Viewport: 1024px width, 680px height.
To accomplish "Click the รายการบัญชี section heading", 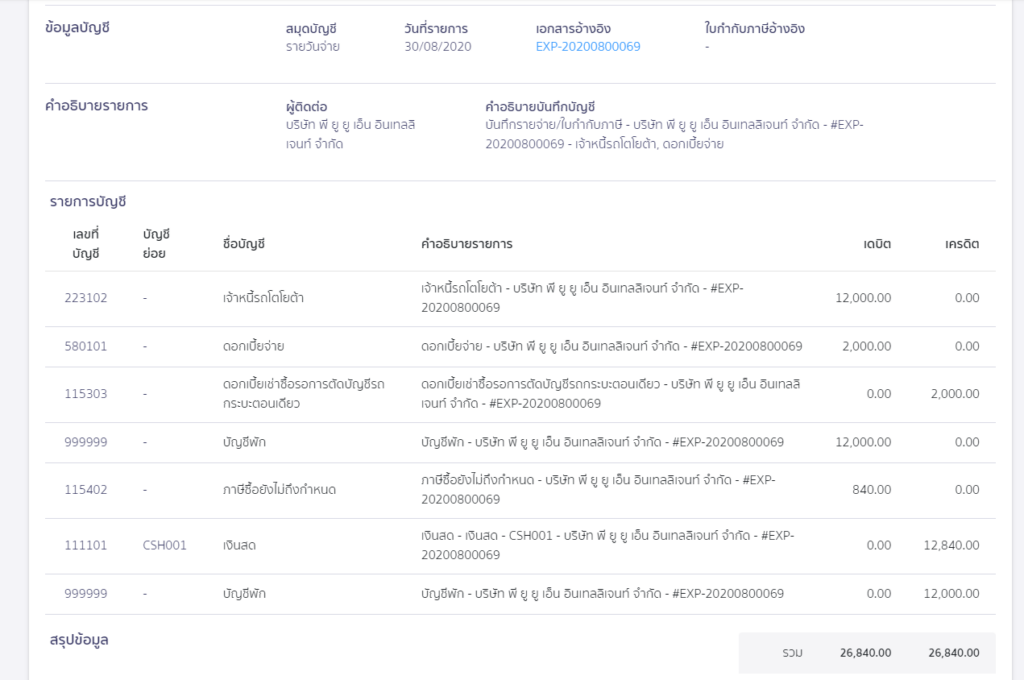I will [x=88, y=202].
